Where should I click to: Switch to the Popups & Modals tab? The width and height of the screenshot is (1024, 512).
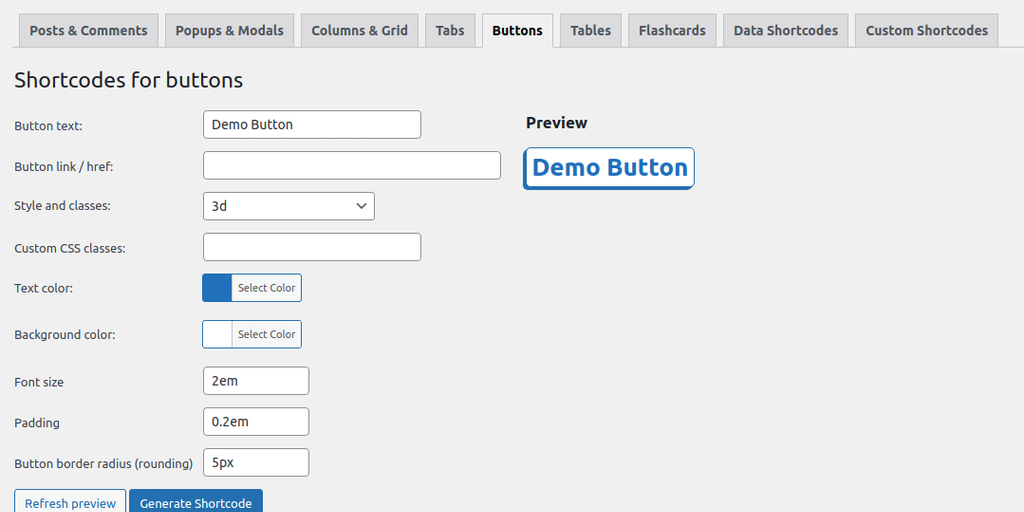coord(229,30)
